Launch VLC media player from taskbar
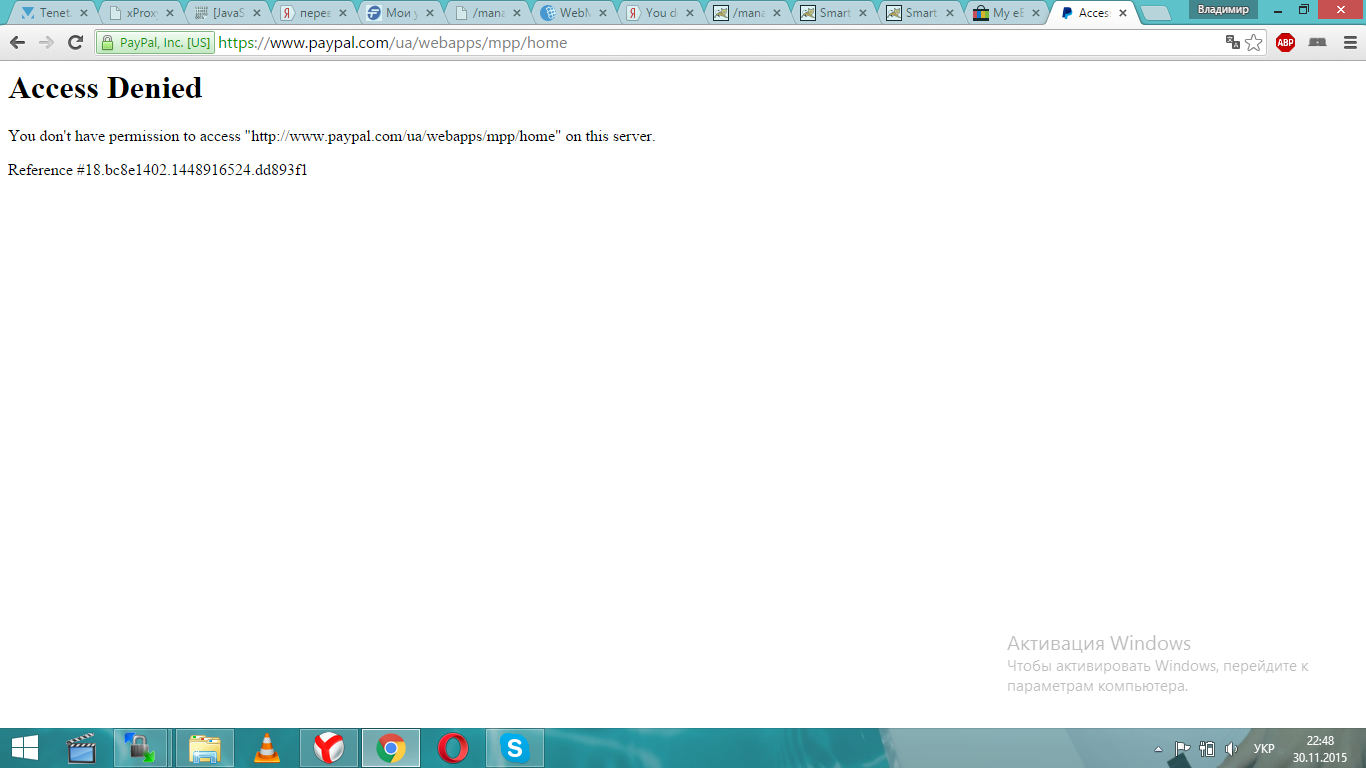Viewport: 1366px width, 768px height. click(266, 748)
